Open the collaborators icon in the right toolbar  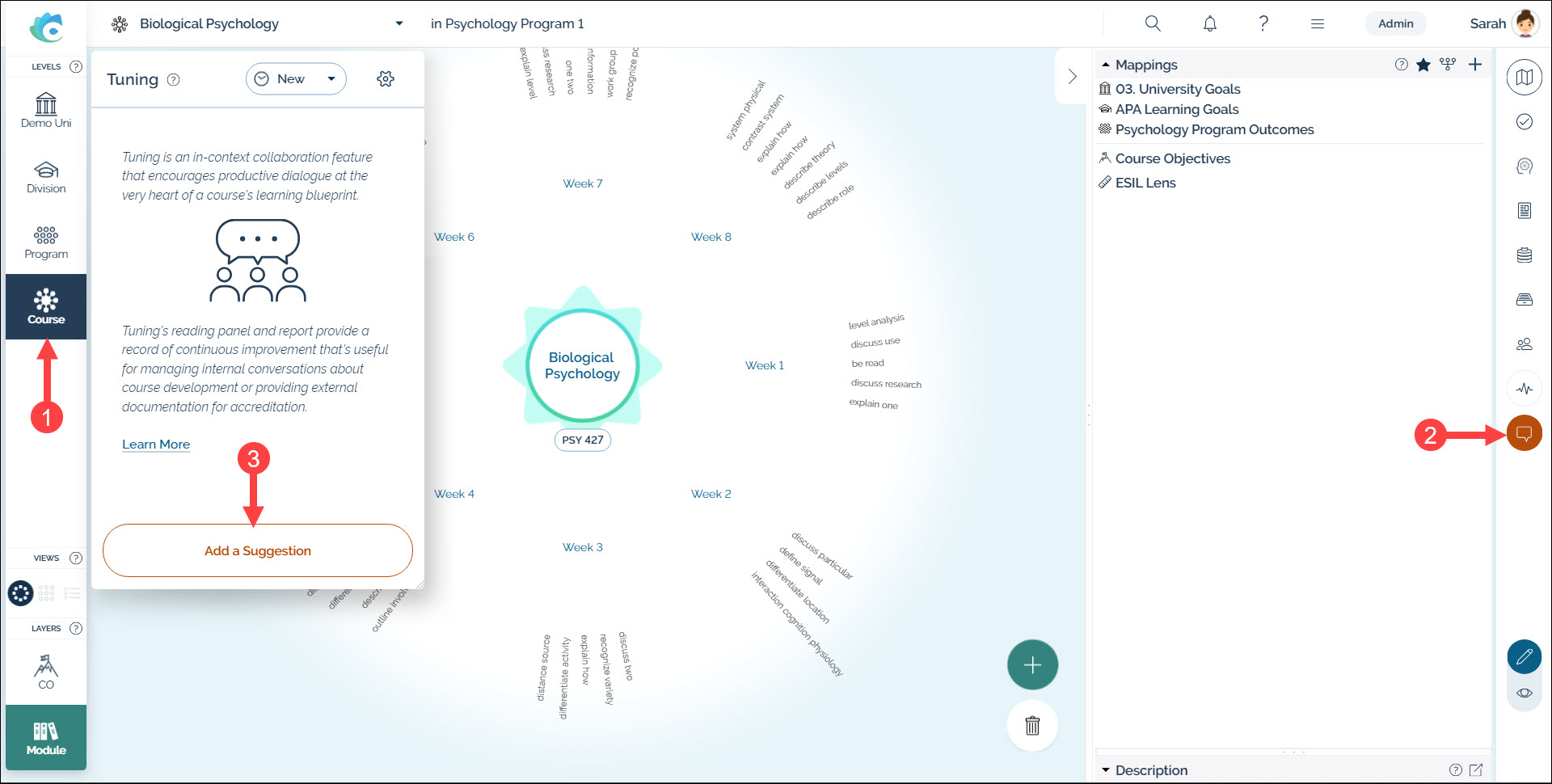pos(1525,344)
